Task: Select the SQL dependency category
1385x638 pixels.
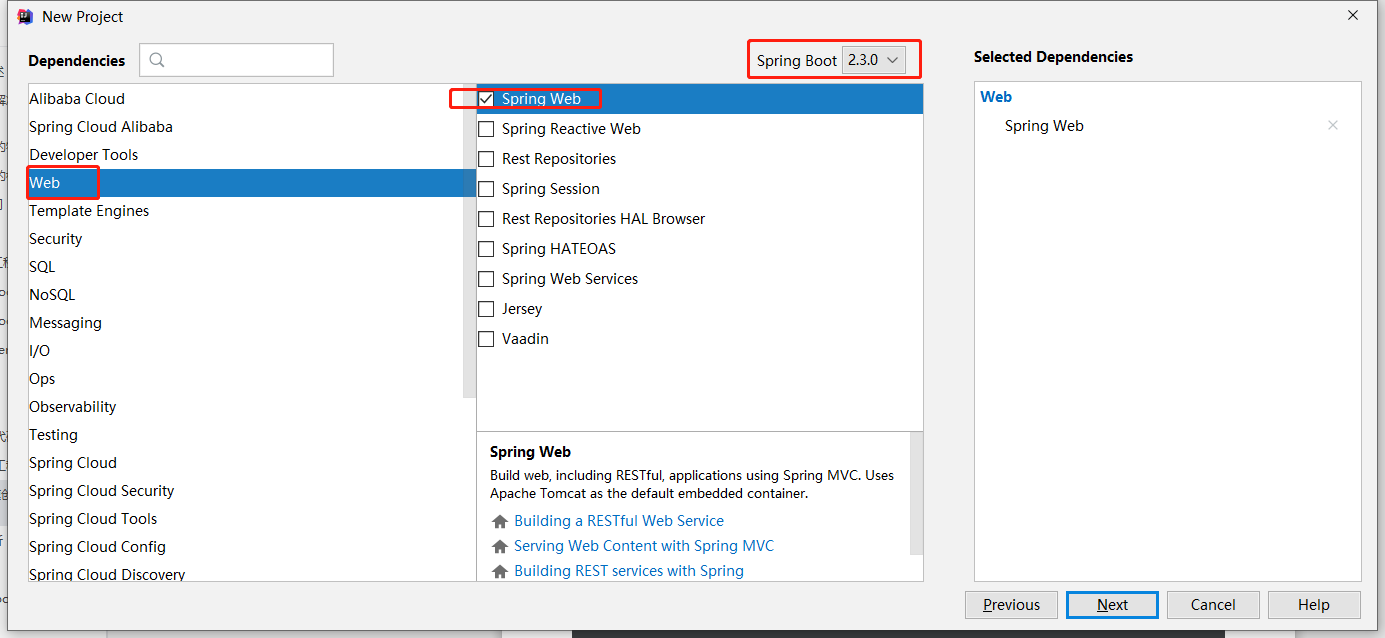Action: [43, 267]
